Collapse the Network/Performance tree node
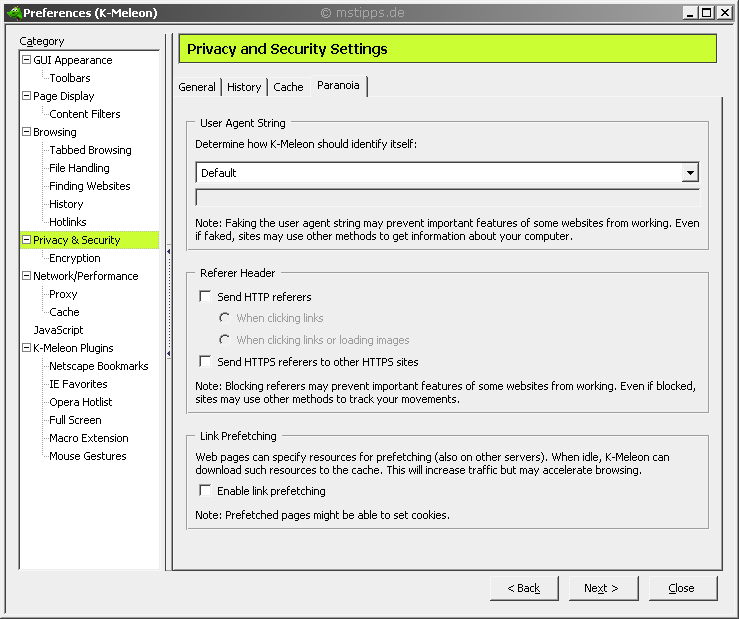The width and height of the screenshot is (739, 619). [26, 276]
